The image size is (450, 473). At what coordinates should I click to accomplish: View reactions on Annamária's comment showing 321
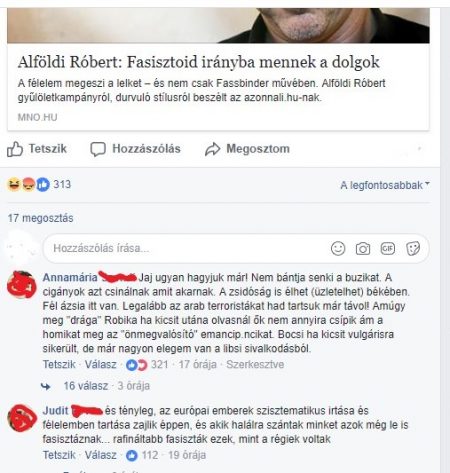[x=147, y=365]
